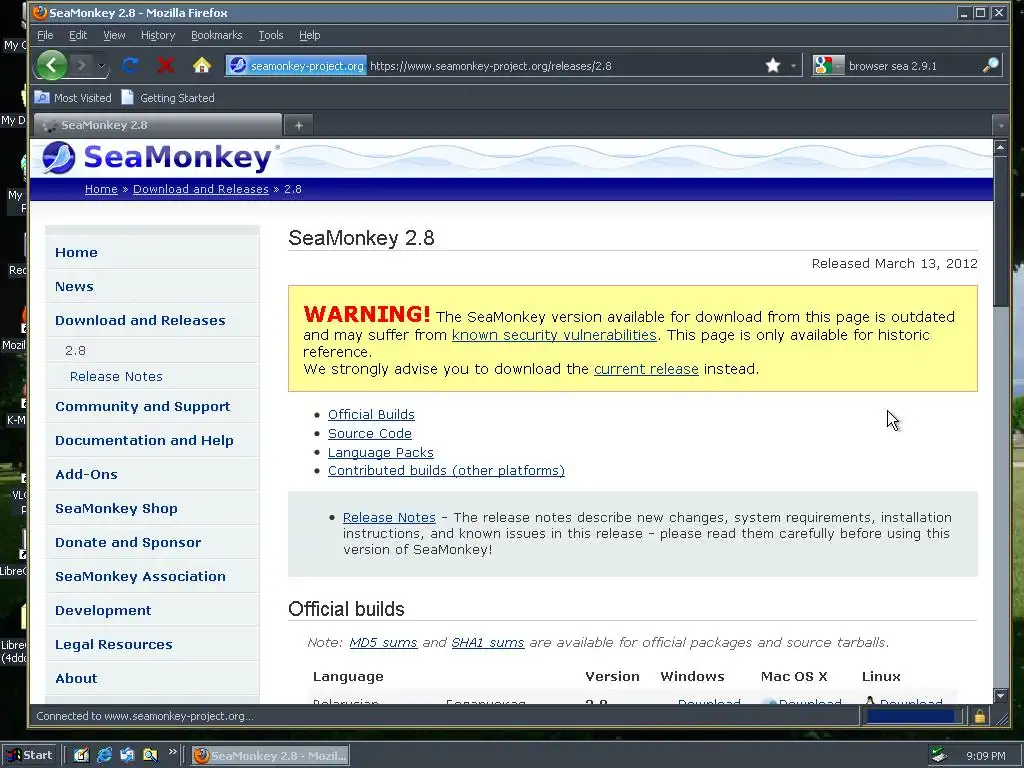Click the Home breadcrumb link
Image resolution: width=1024 pixels, height=768 pixels.
point(101,189)
